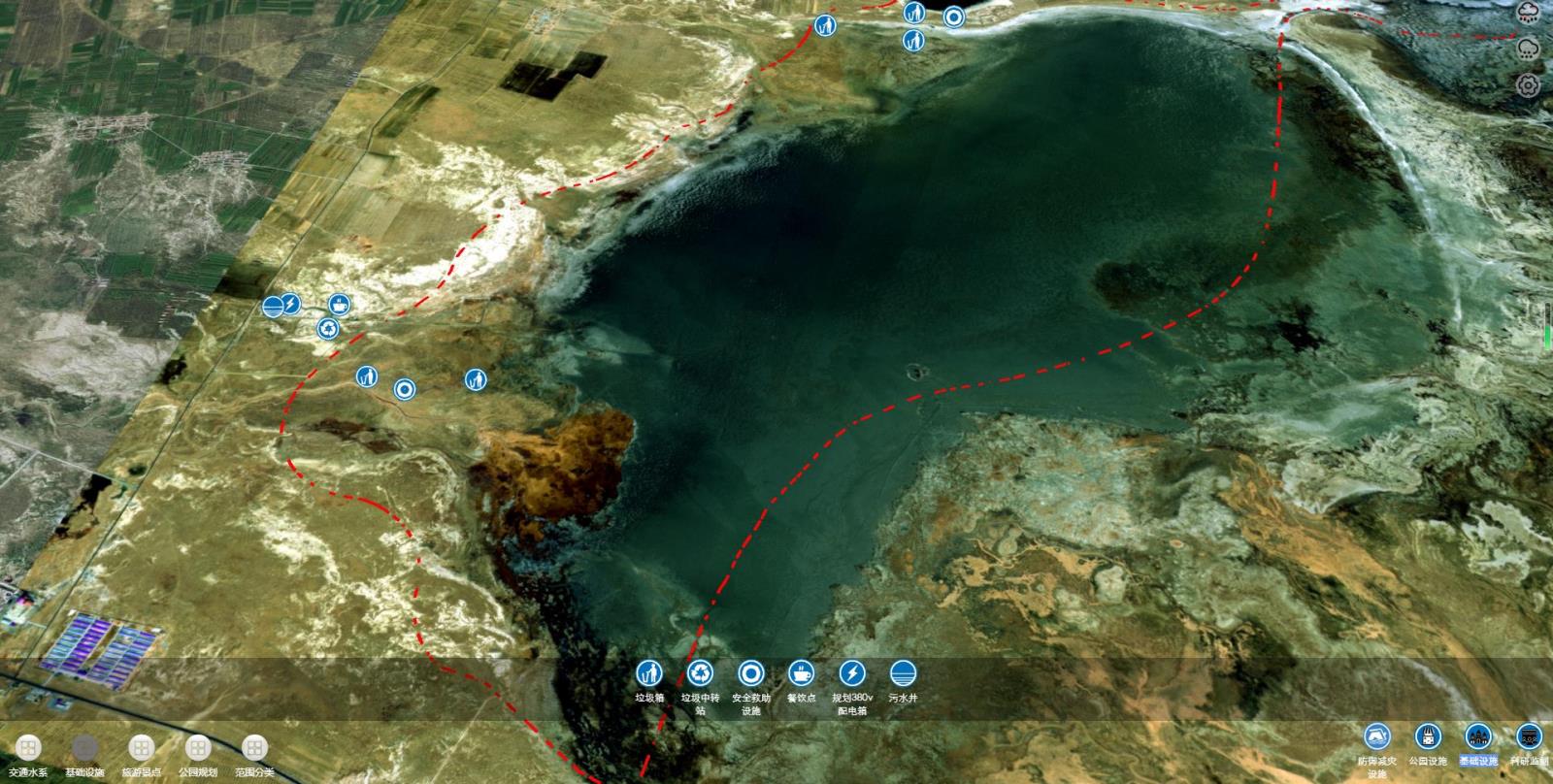Toggle the snow weather effect button
The height and width of the screenshot is (784, 1553).
coord(1529,49)
